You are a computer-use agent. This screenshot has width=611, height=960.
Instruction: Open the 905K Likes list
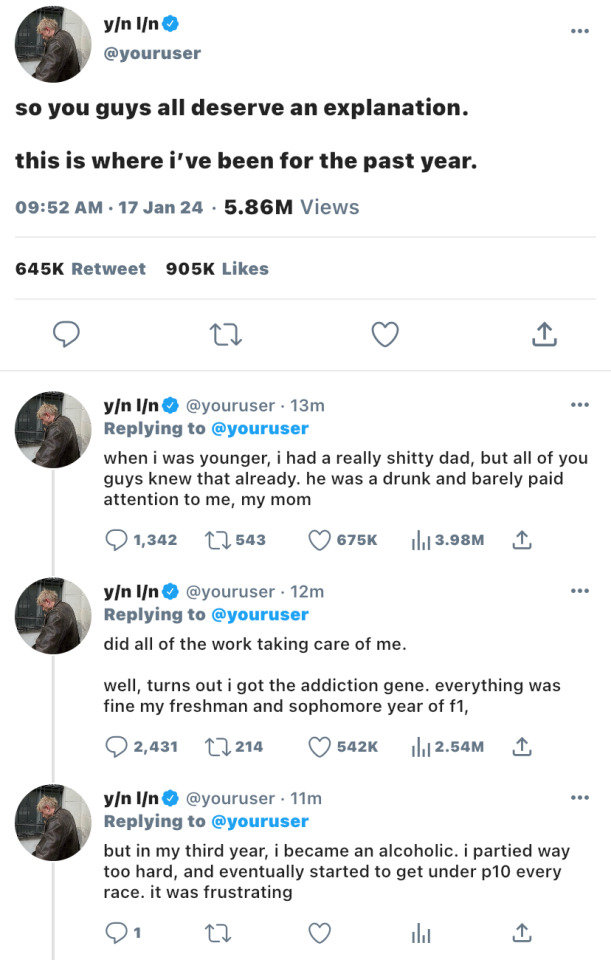click(217, 268)
